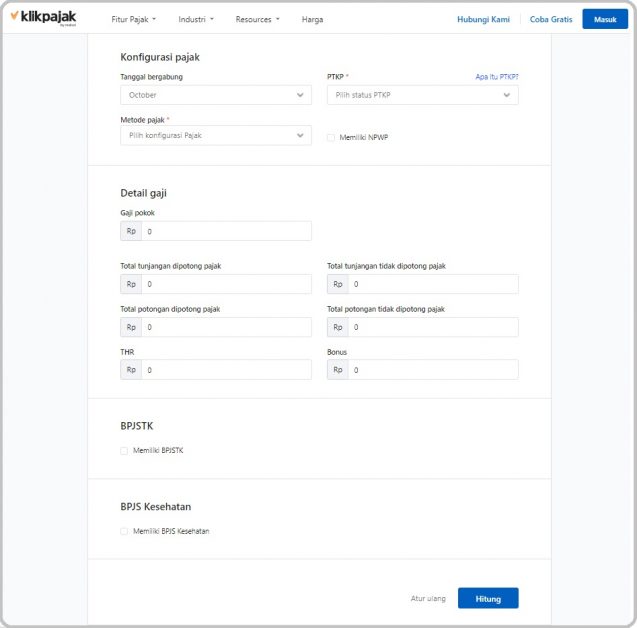Click the Hubungi Kami link

click(483, 19)
